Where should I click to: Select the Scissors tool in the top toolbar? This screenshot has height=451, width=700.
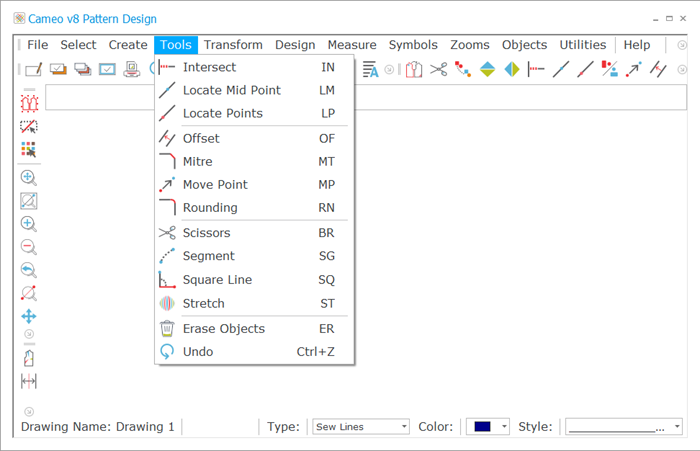(x=438, y=69)
